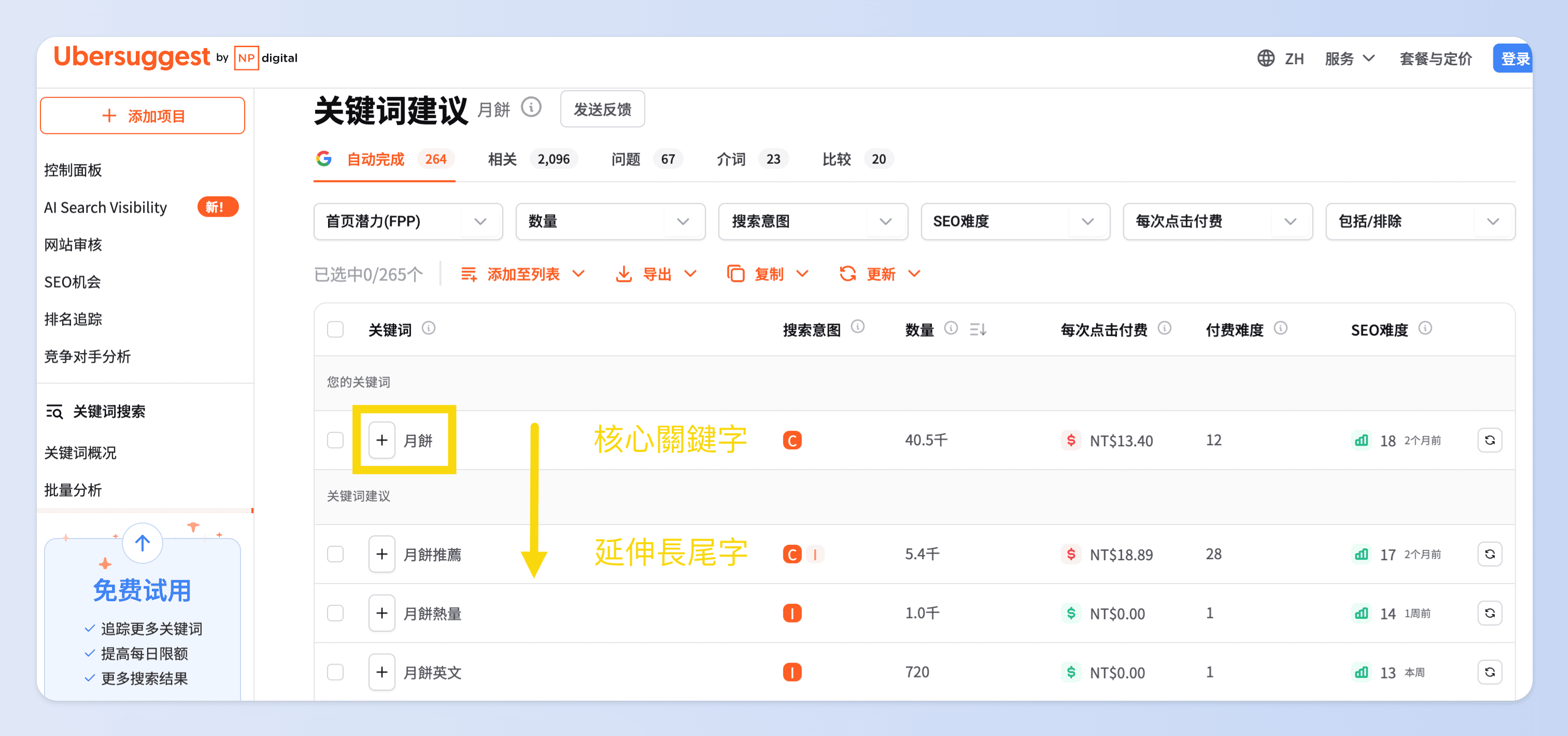Open the 添加至列表 dropdown chevron
Viewport: 1568px width, 736px height.
579,274
